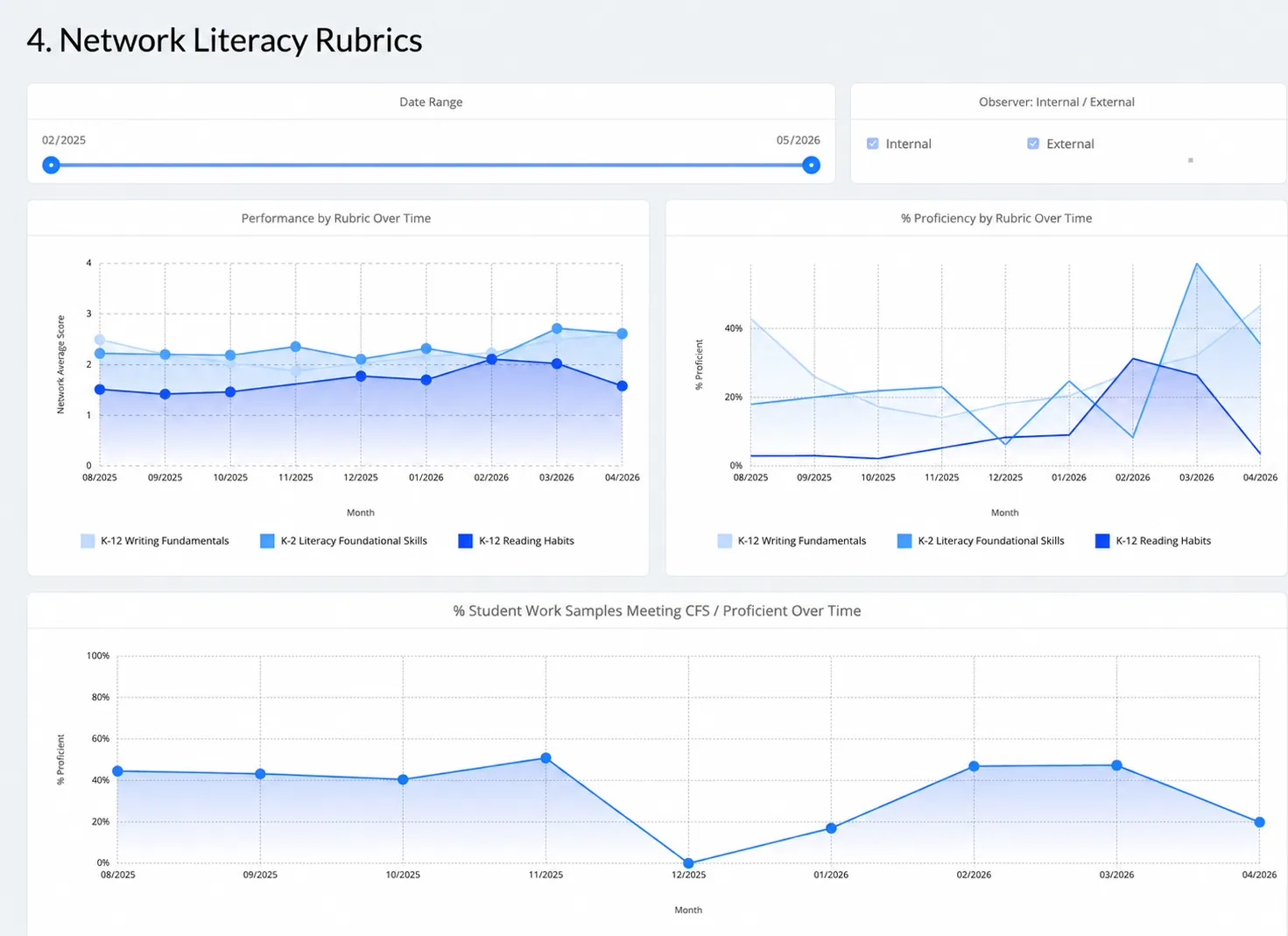
Task: Click the 03/2026 data point in Student Work Samples chart
Action: click(1116, 765)
